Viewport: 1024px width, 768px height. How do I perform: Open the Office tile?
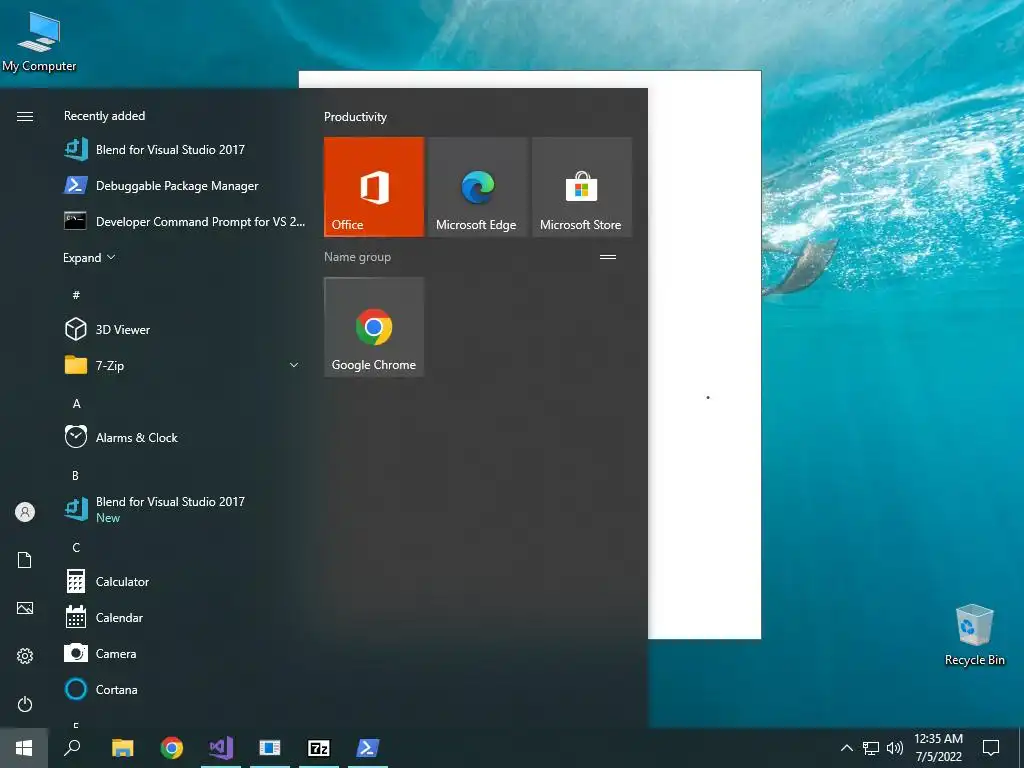[374, 187]
